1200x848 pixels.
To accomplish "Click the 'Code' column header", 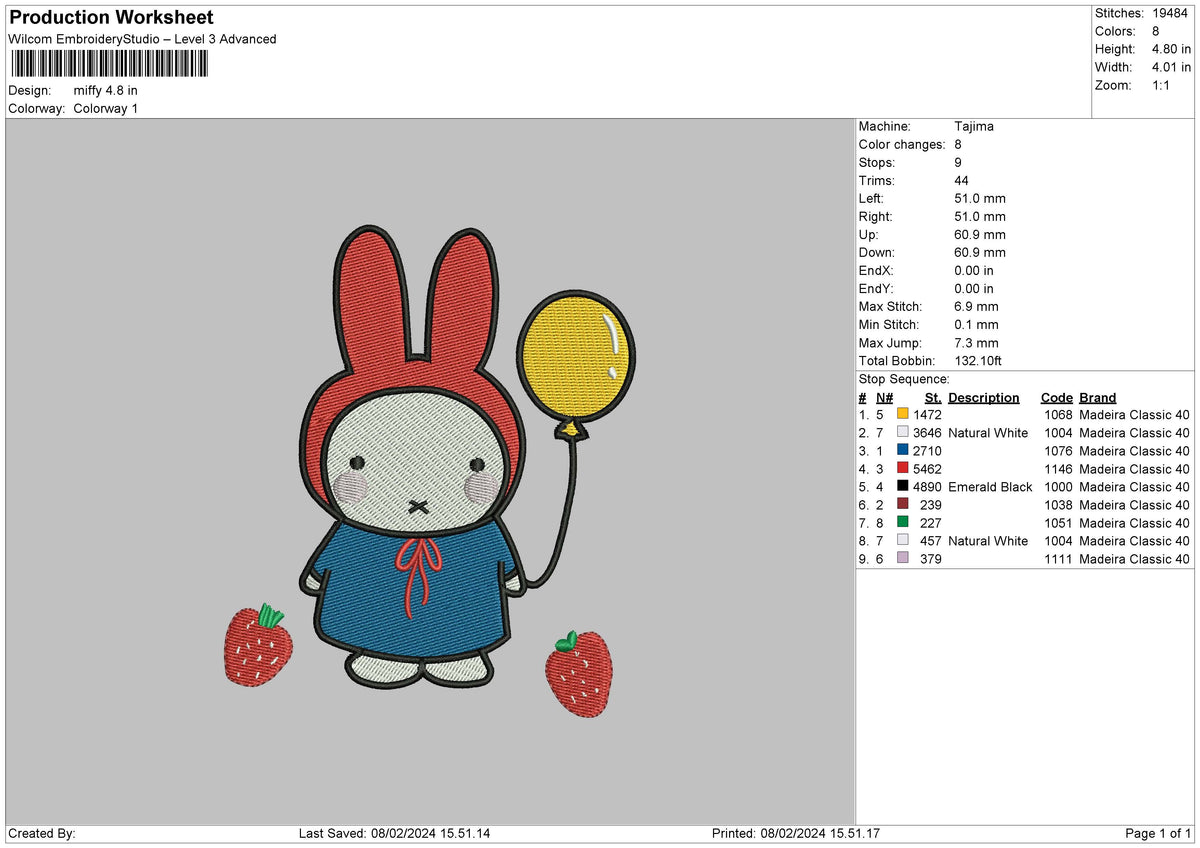I will point(1056,398).
